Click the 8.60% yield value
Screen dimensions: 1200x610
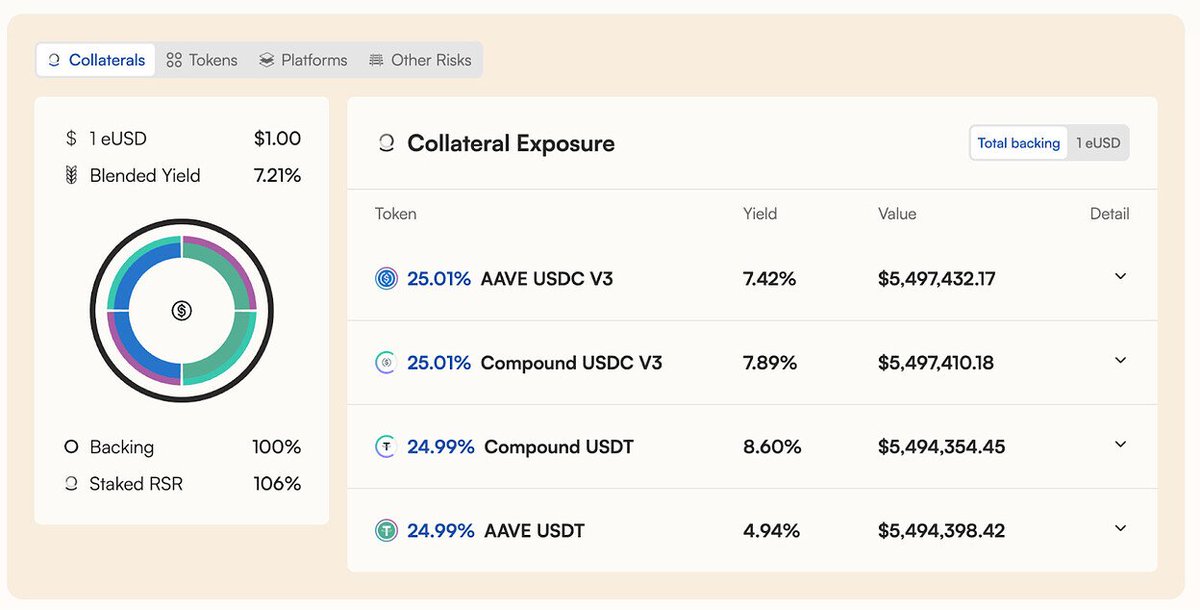coord(772,447)
